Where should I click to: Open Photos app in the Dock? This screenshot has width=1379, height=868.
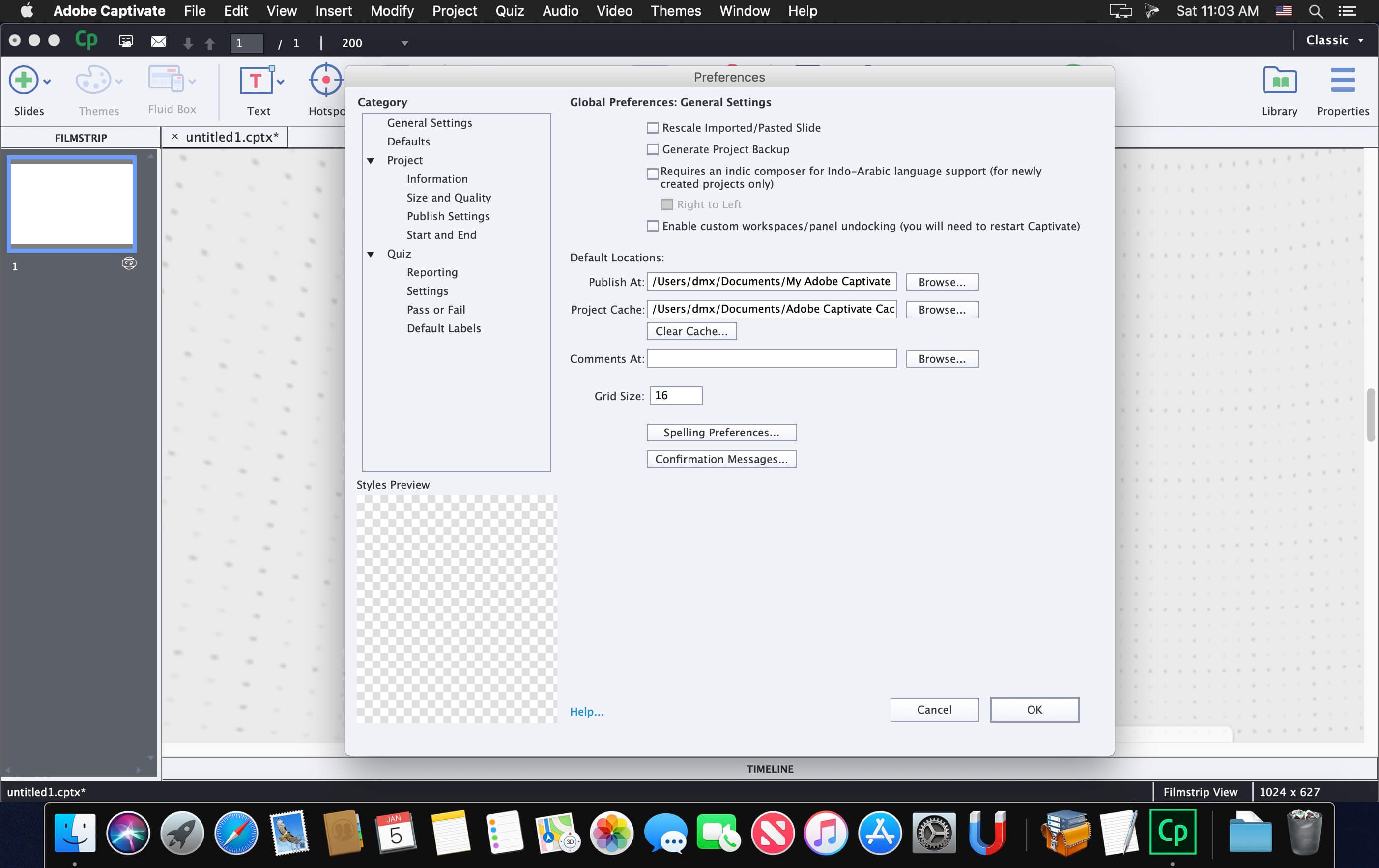612,833
